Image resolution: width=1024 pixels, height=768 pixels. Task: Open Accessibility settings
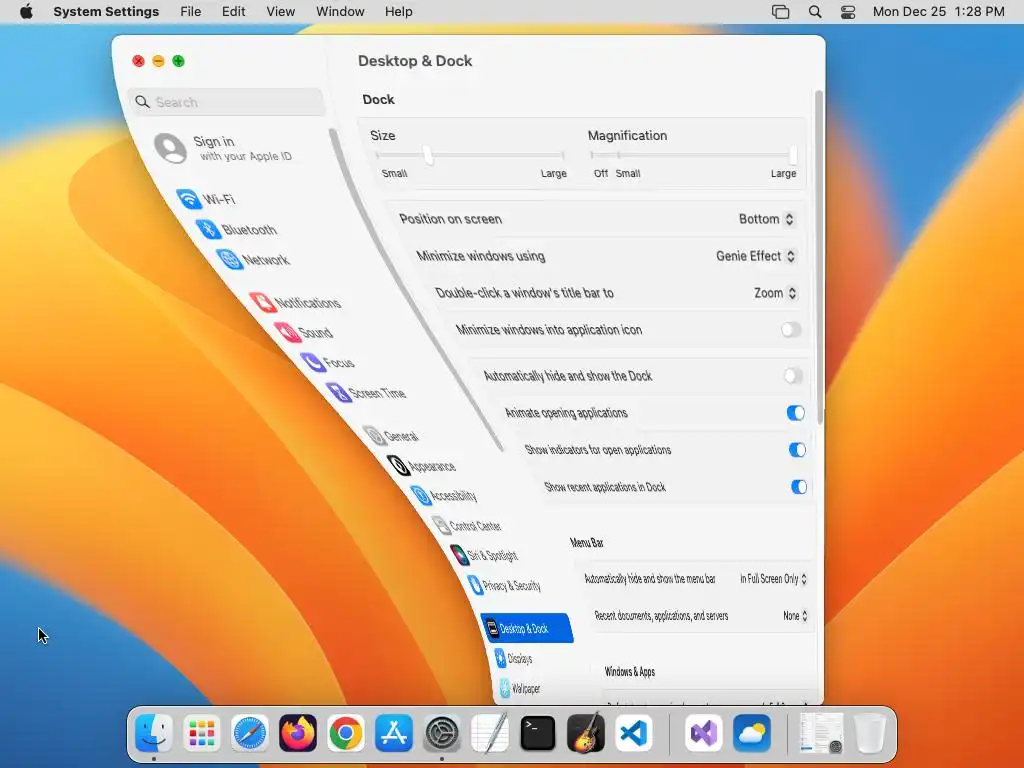coord(443,495)
